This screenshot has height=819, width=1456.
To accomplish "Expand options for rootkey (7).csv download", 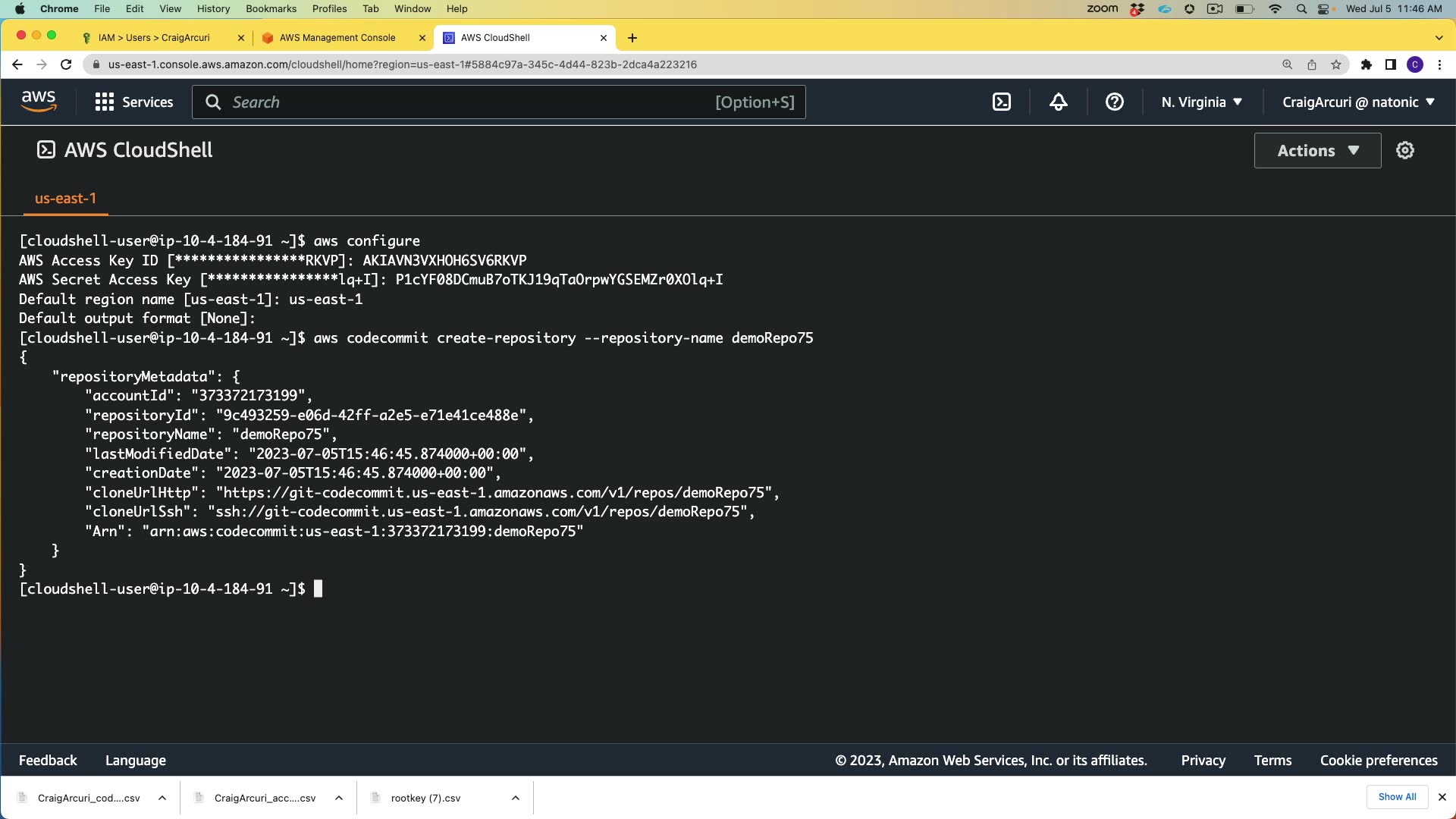I will click(x=516, y=798).
